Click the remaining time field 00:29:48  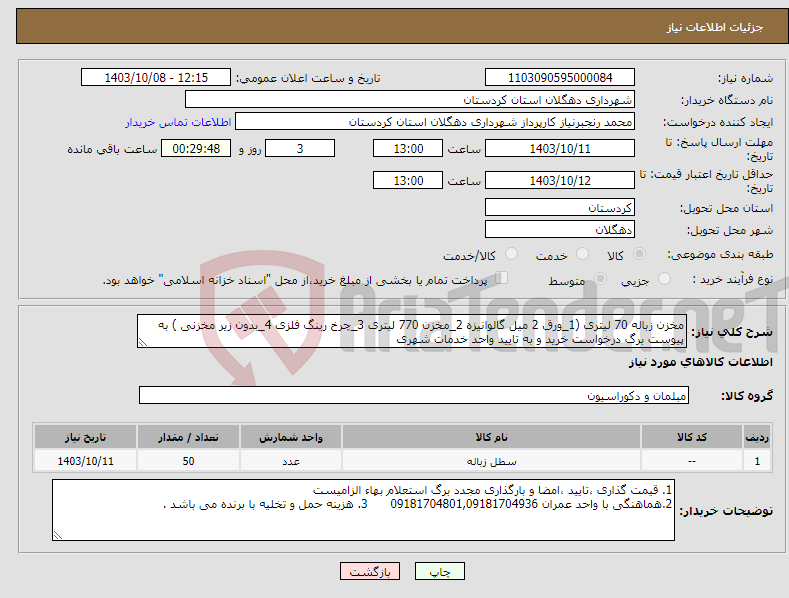[x=196, y=148]
